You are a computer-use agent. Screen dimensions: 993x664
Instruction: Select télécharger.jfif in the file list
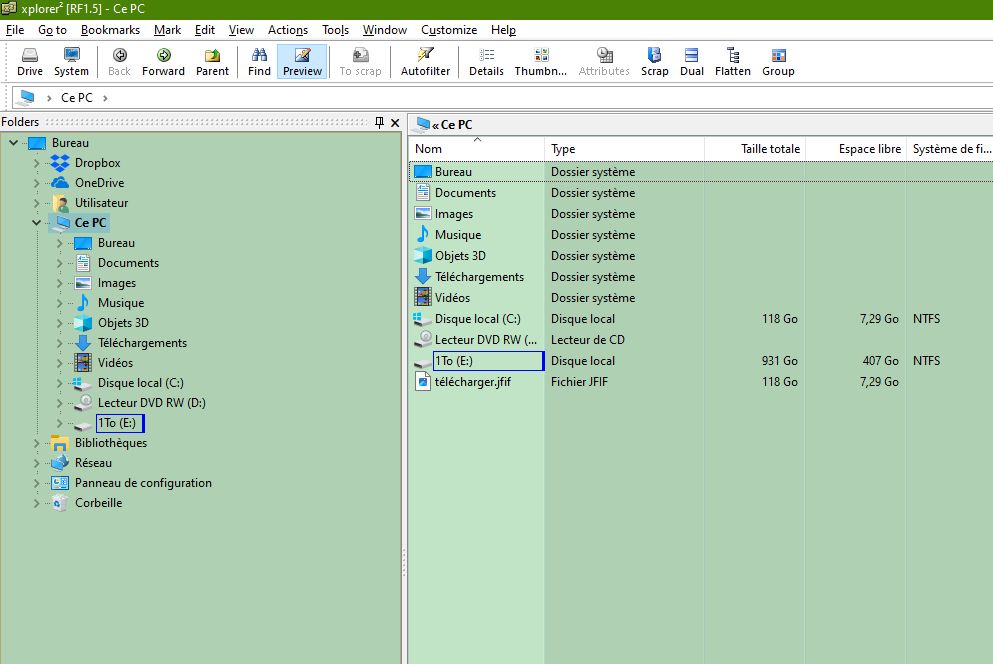point(472,382)
